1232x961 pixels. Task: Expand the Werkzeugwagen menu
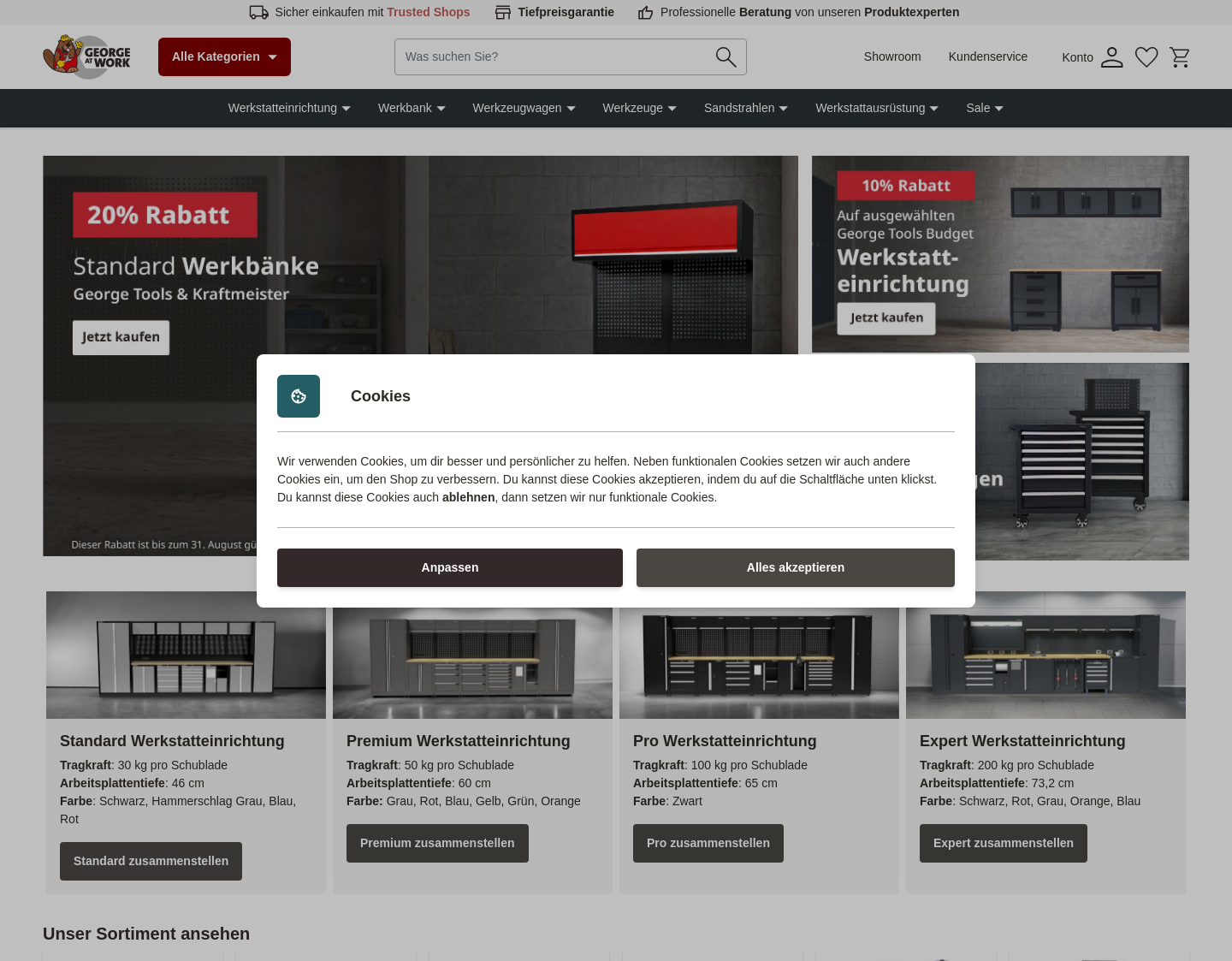coord(524,108)
